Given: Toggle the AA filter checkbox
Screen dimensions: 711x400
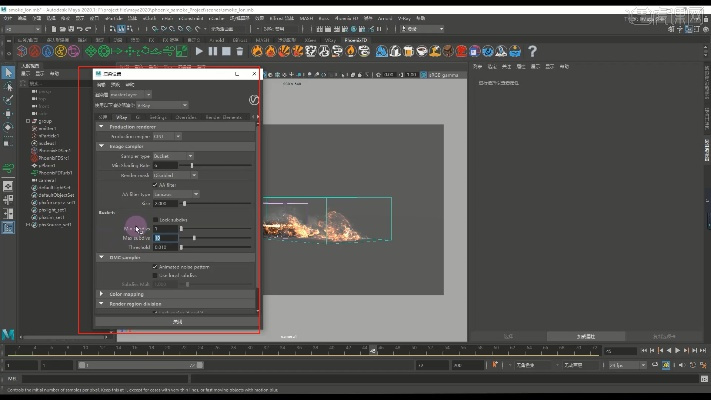Looking at the screenshot, I should [x=156, y=184].
